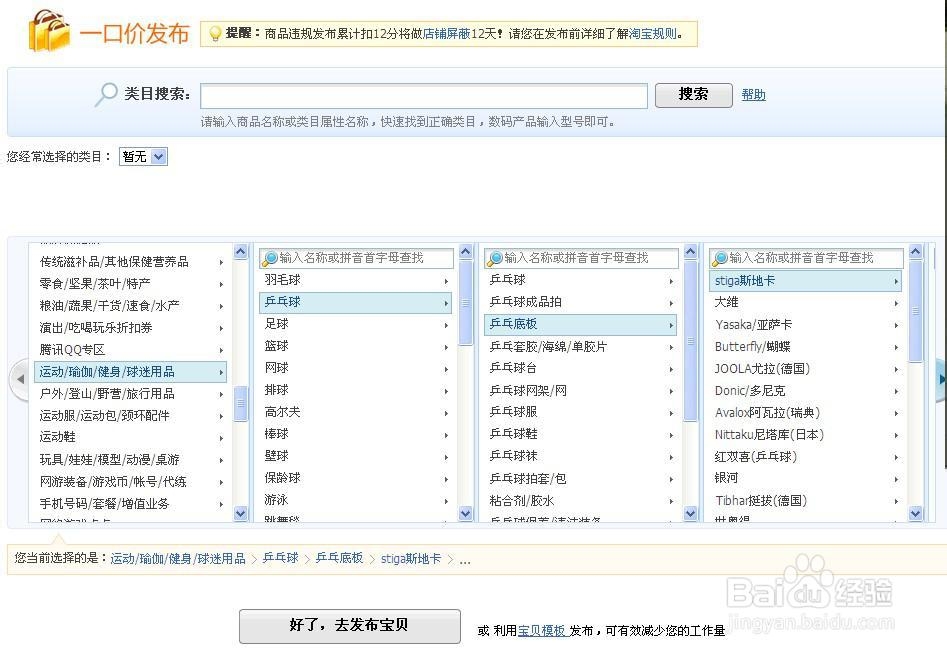Image resolution: width=947 pixels, height=655 pixels.
Task: Click scroll up arrow in brand column
Action: pyautogui.click(x=916, y=252)
